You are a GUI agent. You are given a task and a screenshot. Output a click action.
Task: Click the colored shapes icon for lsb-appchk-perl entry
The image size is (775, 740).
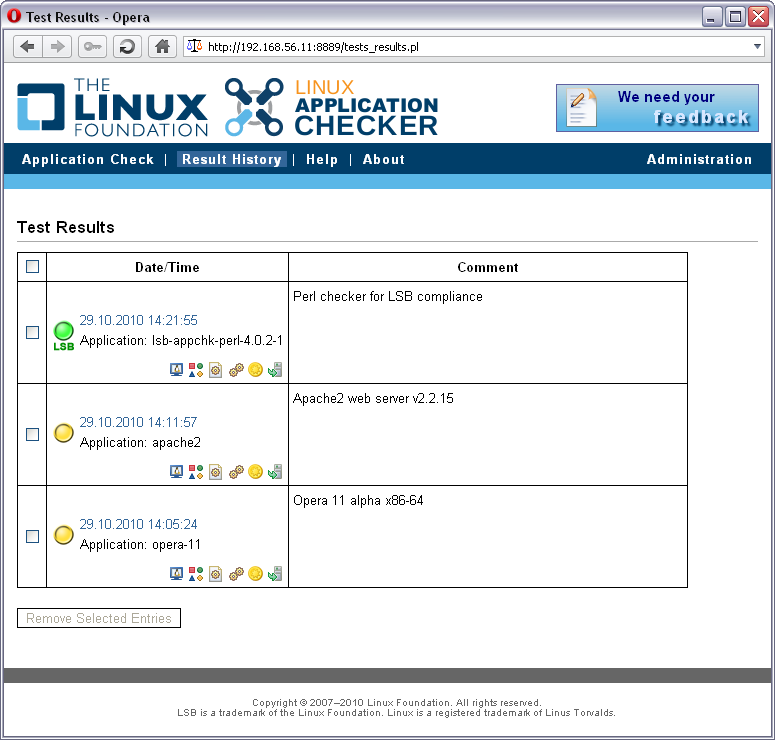(x=196, y=370)
